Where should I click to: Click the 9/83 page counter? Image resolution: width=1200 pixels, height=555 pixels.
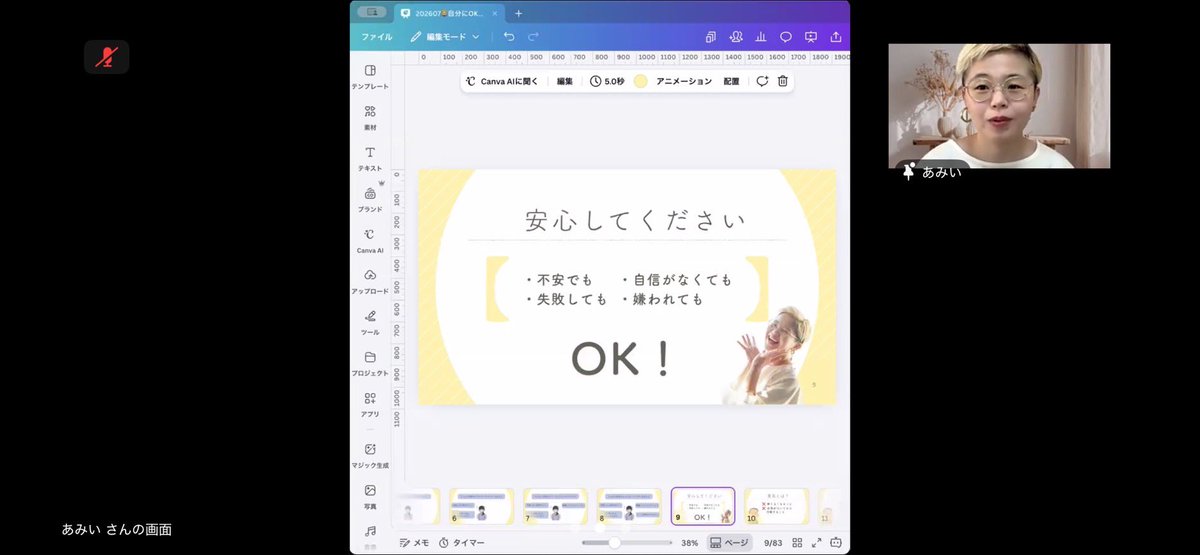coord(773,542)
